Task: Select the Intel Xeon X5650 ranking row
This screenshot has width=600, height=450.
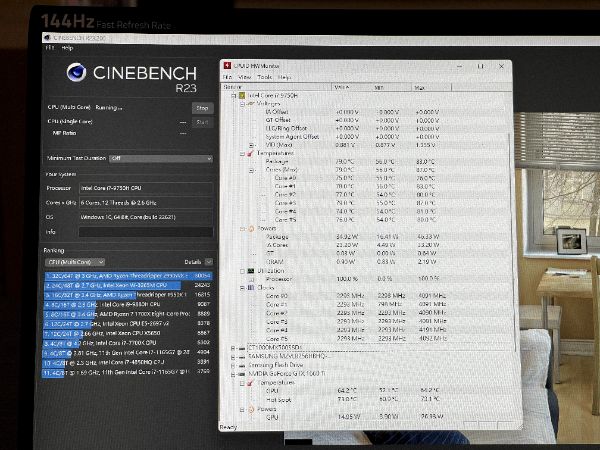Action: click(128, 333)
